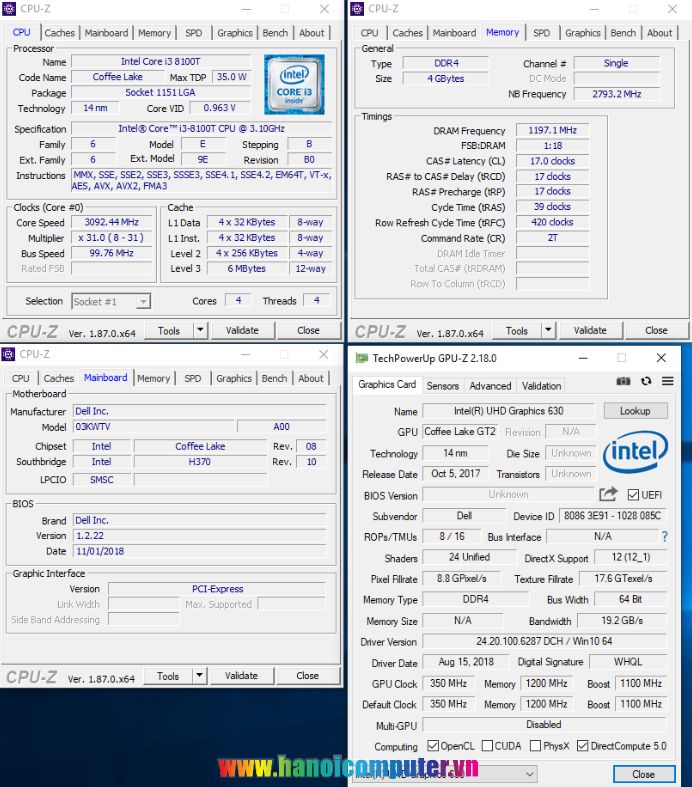Click the Level 3 cache value 6 MBytes

coord(247,269)
